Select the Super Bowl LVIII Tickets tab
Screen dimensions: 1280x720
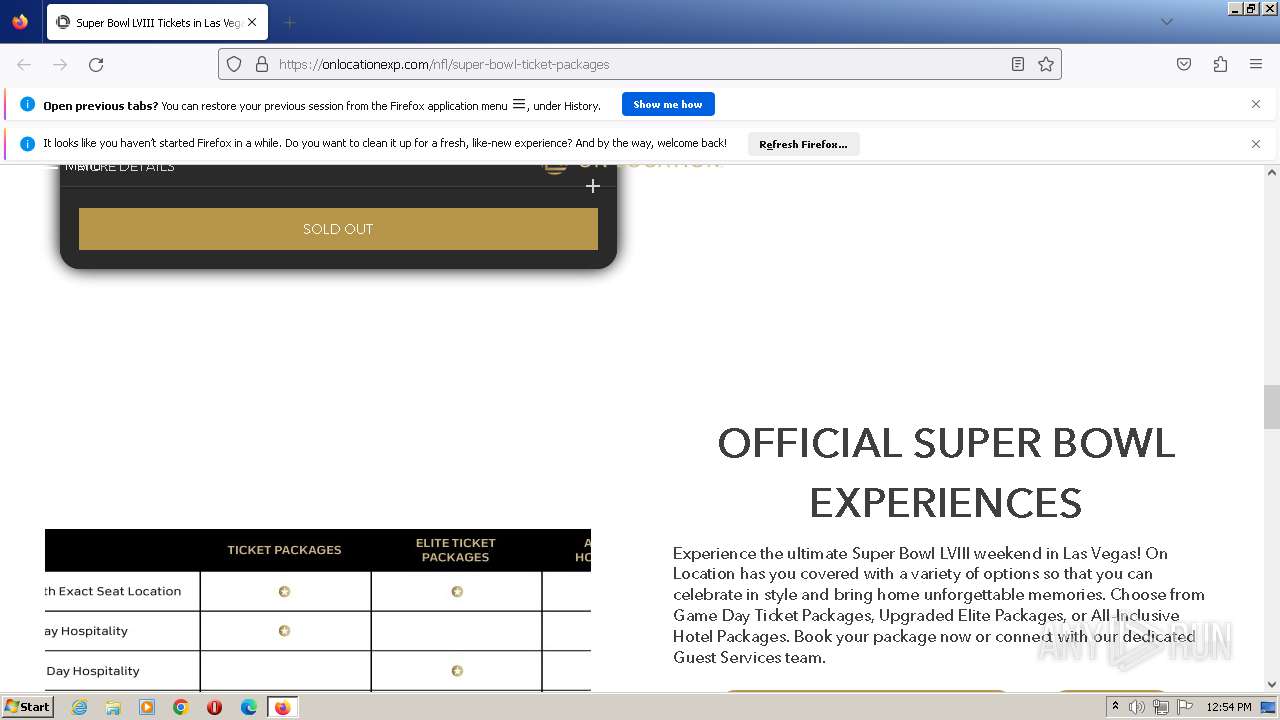point(157,22)
